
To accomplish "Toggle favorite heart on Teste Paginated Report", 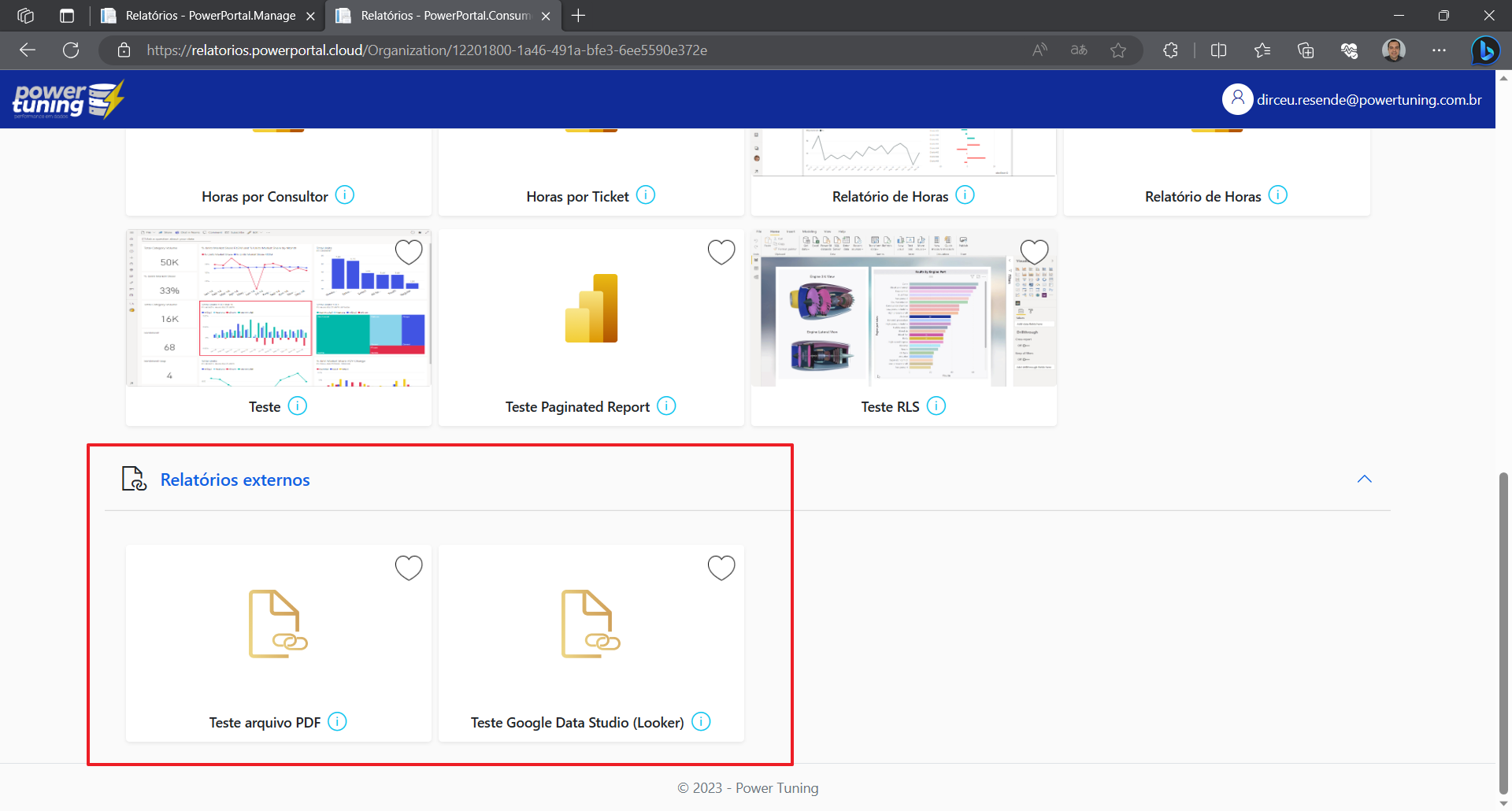I will pos(721,253).
